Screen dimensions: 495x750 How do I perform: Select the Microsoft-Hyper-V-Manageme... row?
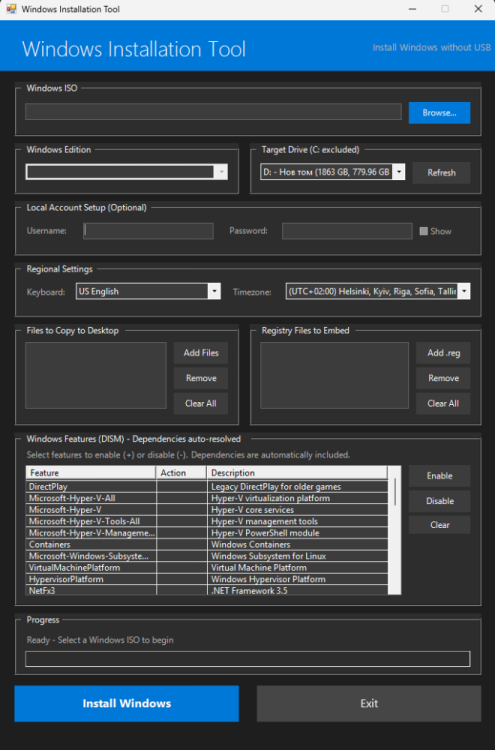click(x=207, y=533)
